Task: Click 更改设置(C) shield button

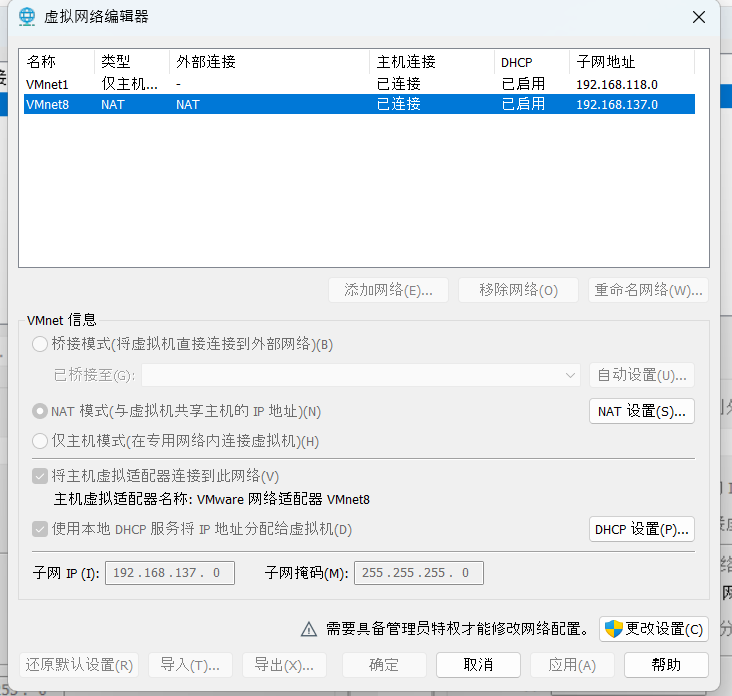Action: [x=654, y=629]
